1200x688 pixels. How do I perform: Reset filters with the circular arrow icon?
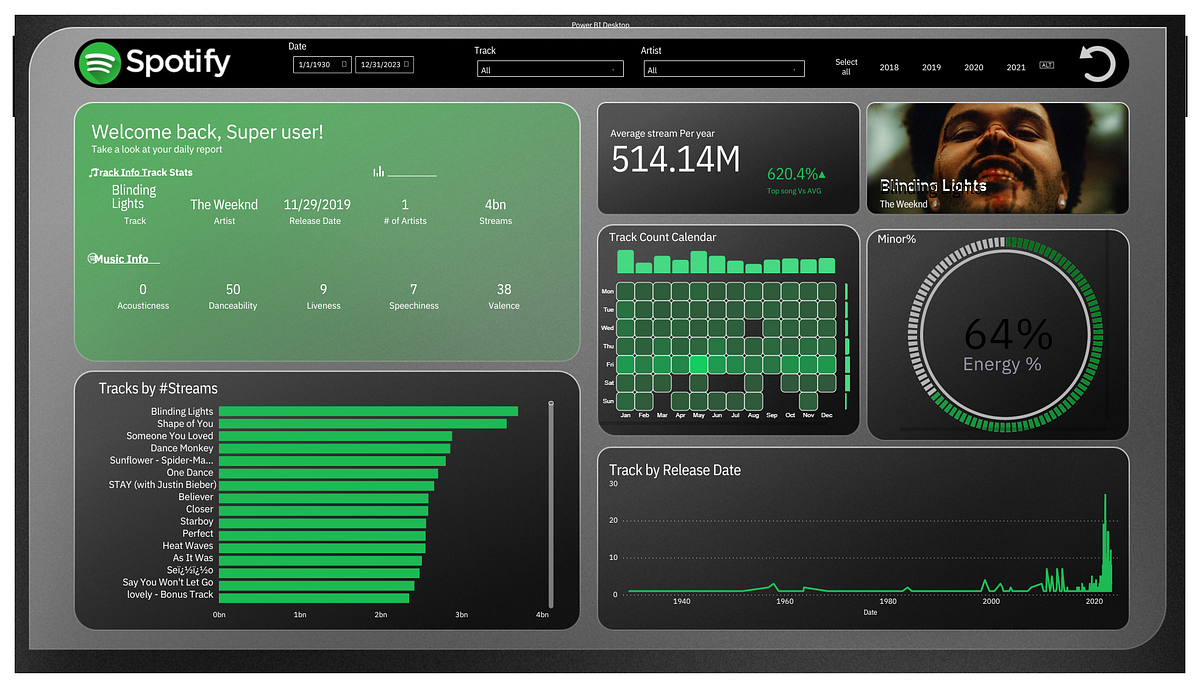(x=1097, y=63)
